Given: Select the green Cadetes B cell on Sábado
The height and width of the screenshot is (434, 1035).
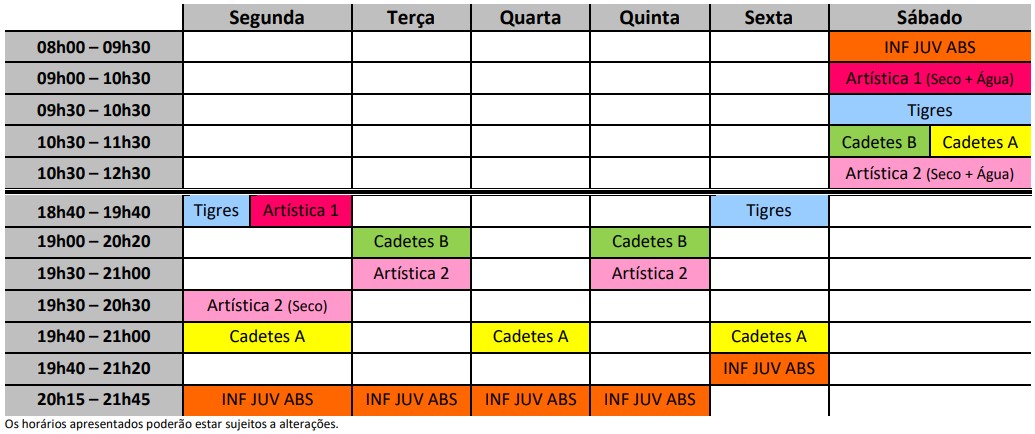Looking at the screenshot, I should click(879, 142).
